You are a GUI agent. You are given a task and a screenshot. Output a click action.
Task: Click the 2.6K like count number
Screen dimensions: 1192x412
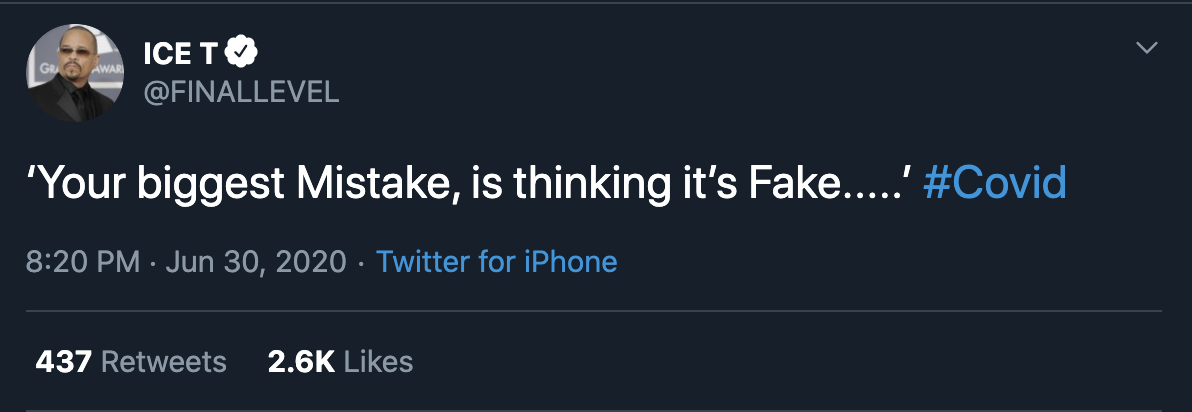(301, 361)
